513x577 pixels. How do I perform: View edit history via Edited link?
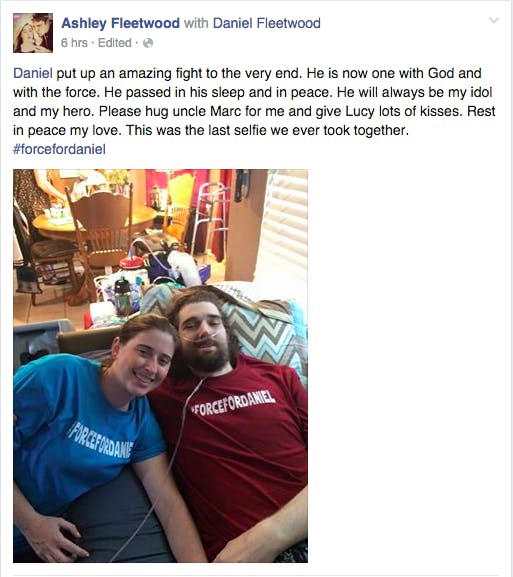click(x=114, y=43)
